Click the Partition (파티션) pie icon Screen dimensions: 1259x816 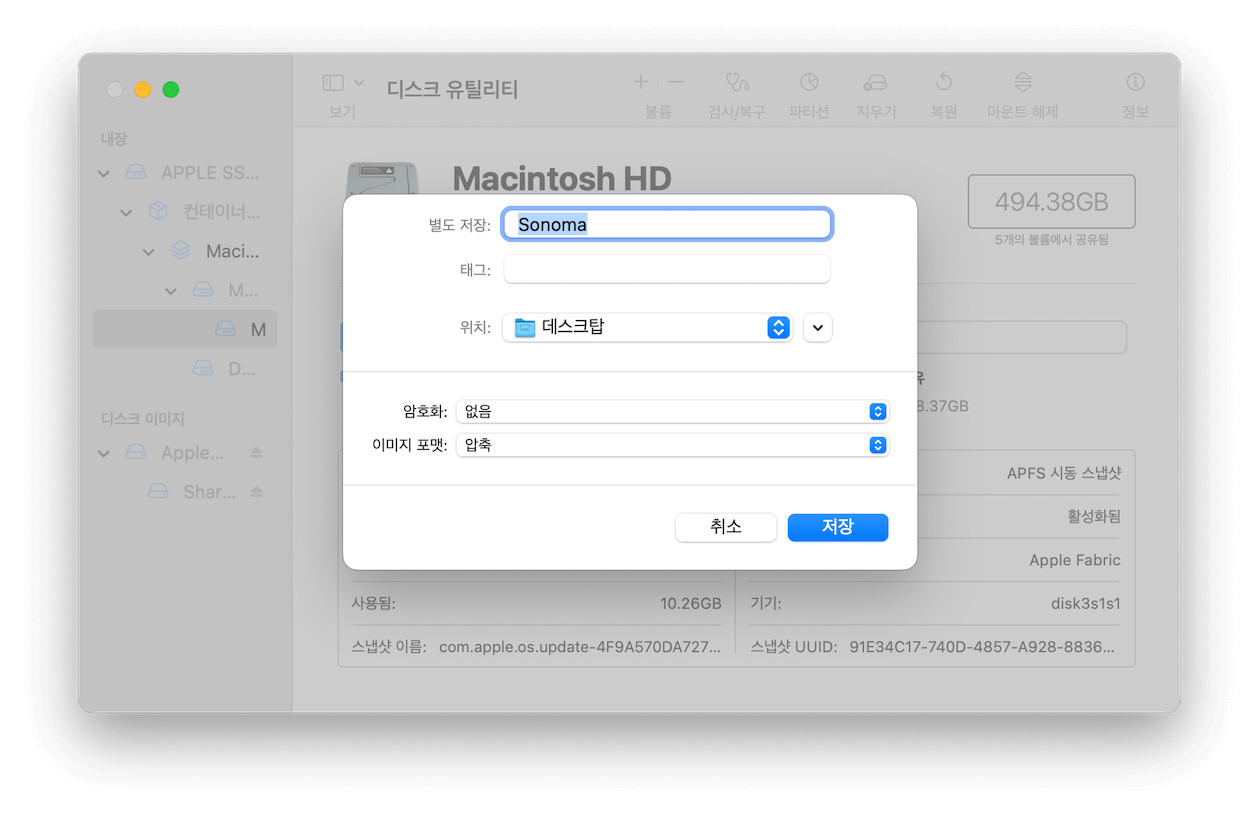[x=809, y=82]
